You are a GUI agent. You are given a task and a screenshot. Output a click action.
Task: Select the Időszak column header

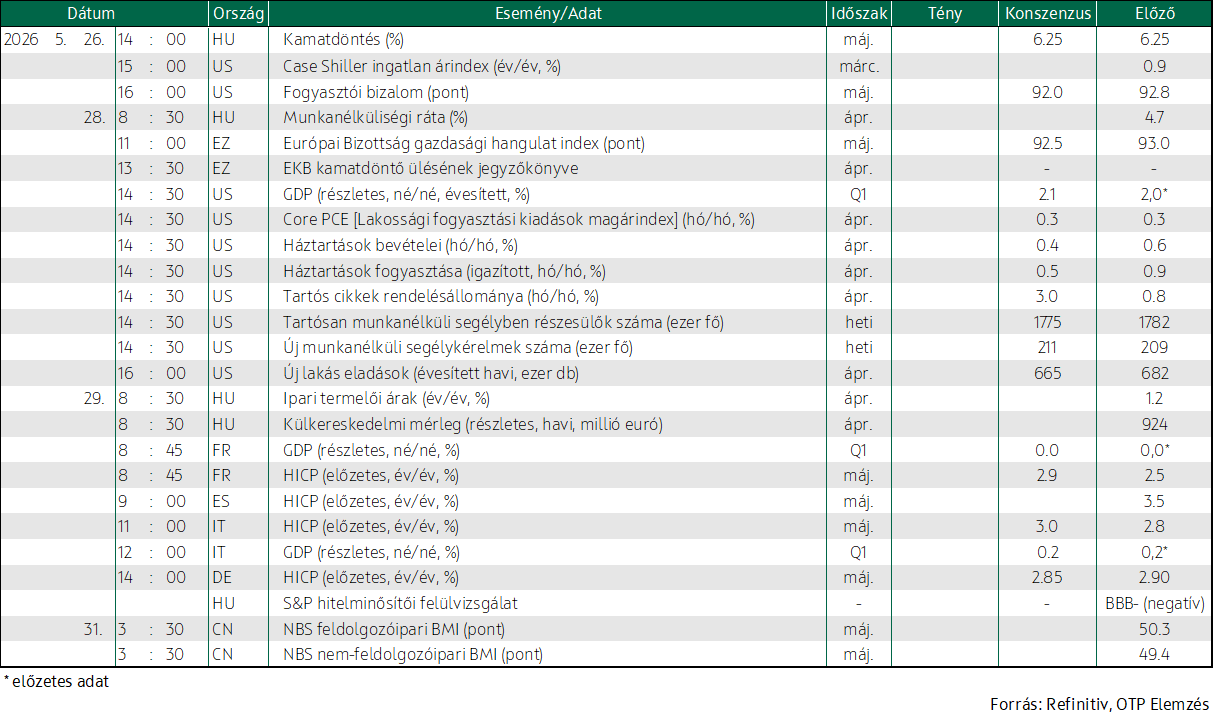click(858, 14)
